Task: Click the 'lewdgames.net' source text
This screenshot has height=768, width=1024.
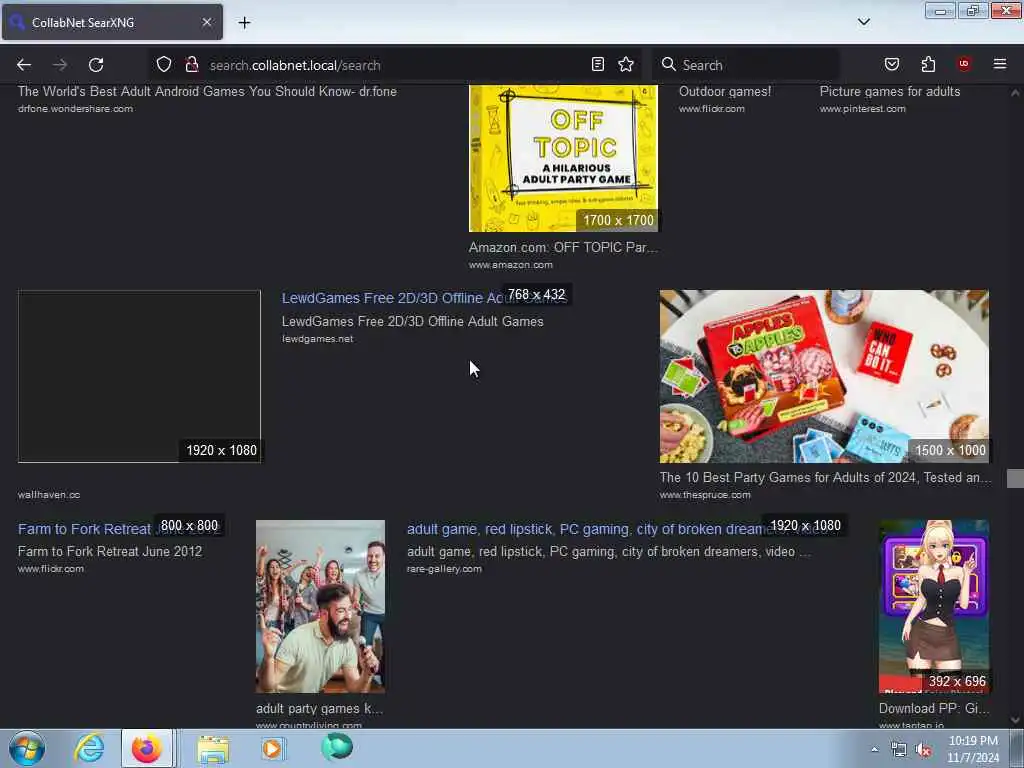Action: [317, 339]
